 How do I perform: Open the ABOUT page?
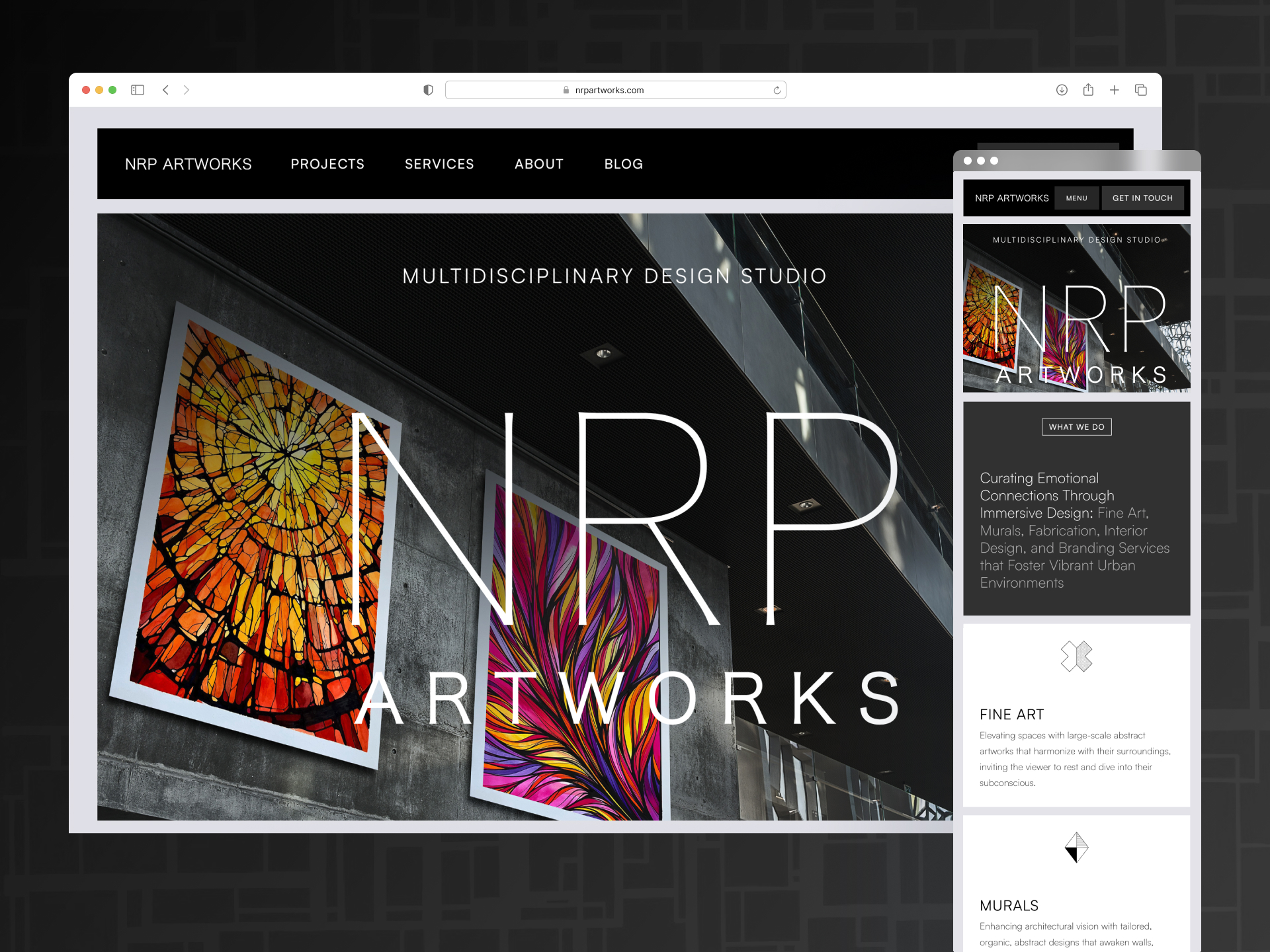pyautogui.click(x=538, y=164)
